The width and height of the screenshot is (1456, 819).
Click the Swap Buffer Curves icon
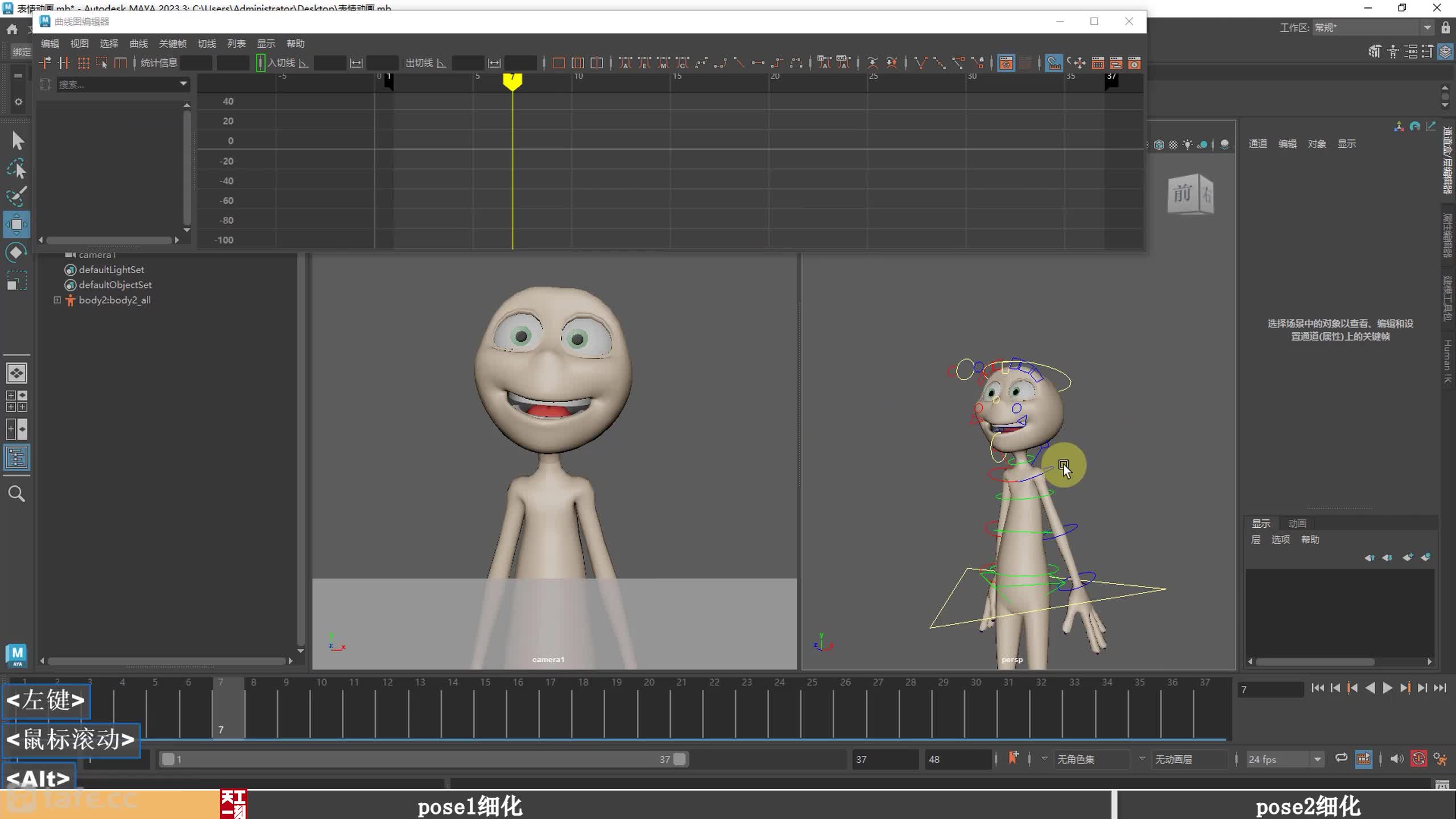(892, 63)
